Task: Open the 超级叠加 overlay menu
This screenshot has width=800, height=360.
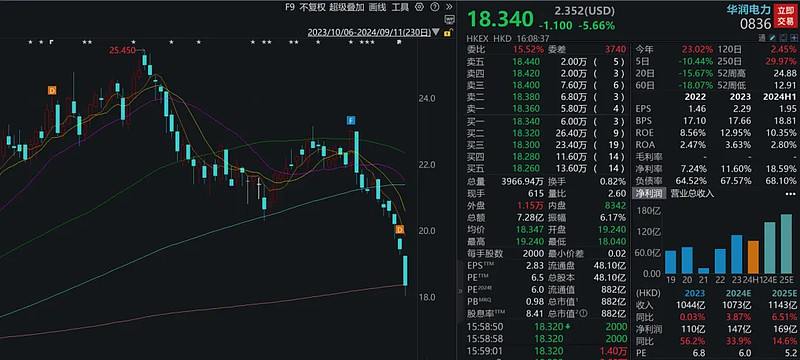Action: click(347, 7)
